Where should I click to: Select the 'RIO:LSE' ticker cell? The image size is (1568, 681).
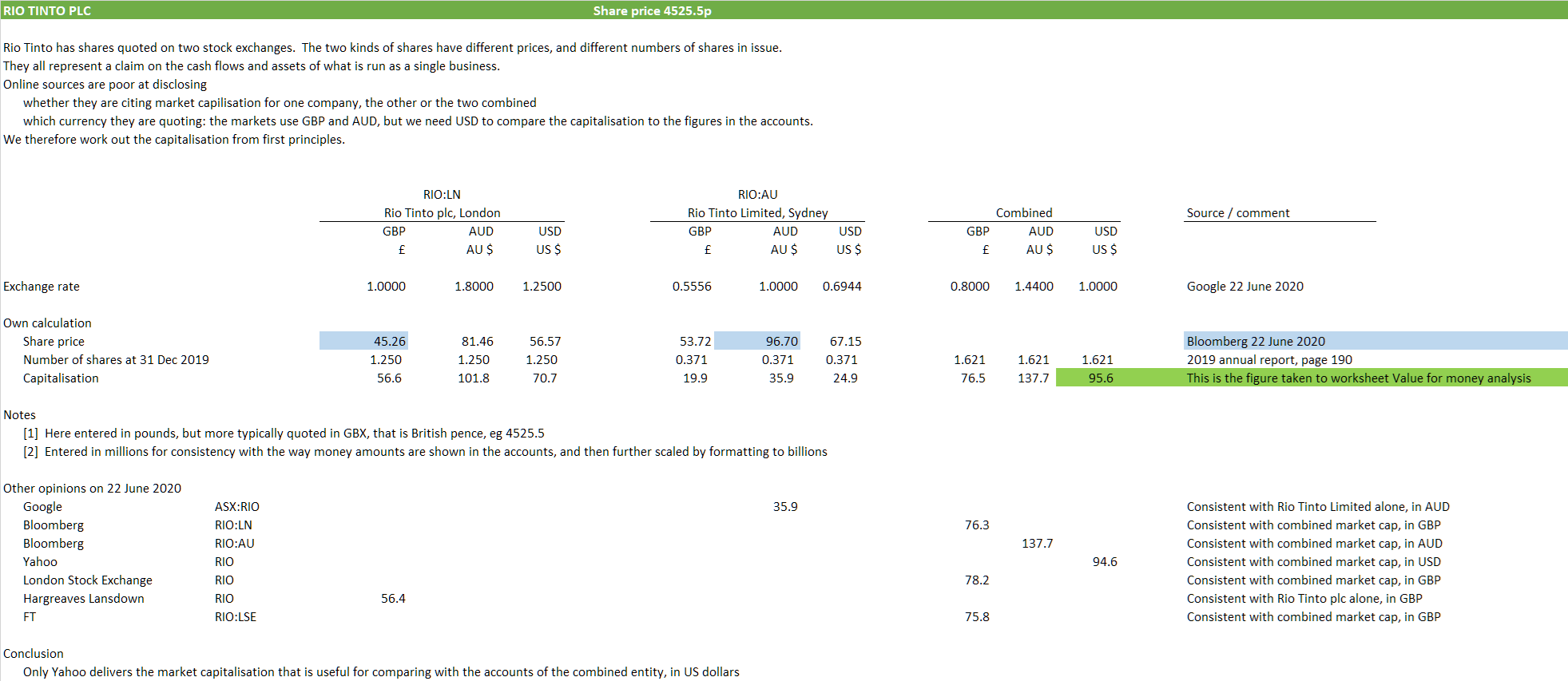pos(236,616)
